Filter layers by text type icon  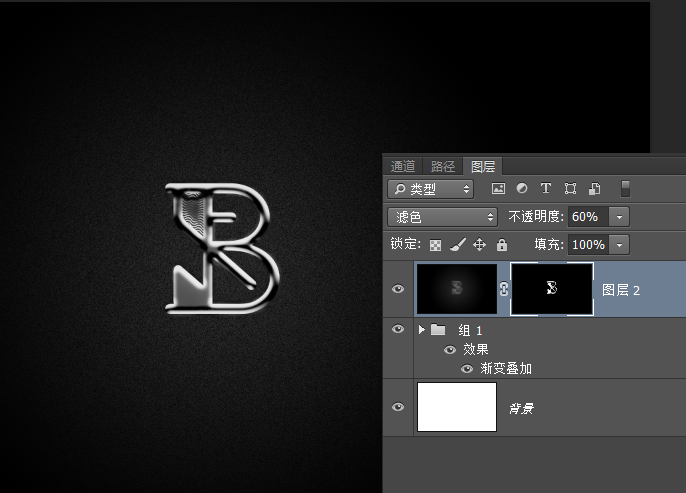coord(546,188)
